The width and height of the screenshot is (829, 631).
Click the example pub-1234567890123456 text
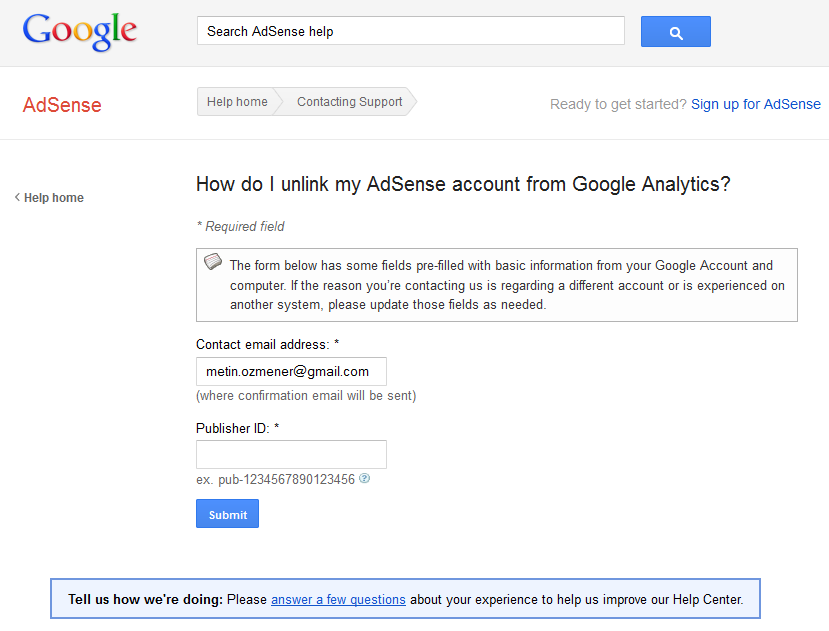tap(275, 480)
